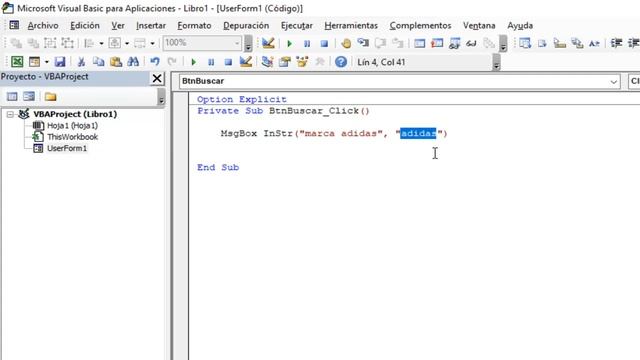
Task: Expand Debug toolbar overflow options arrow
Action: coord(503,43)
